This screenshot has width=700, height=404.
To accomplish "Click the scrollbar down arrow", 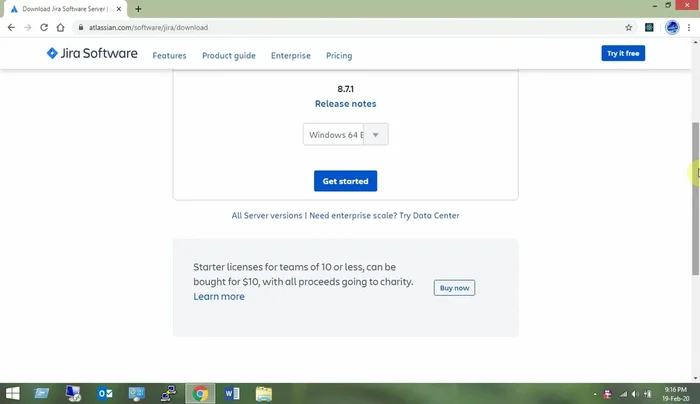I will (x=696, y=378).
